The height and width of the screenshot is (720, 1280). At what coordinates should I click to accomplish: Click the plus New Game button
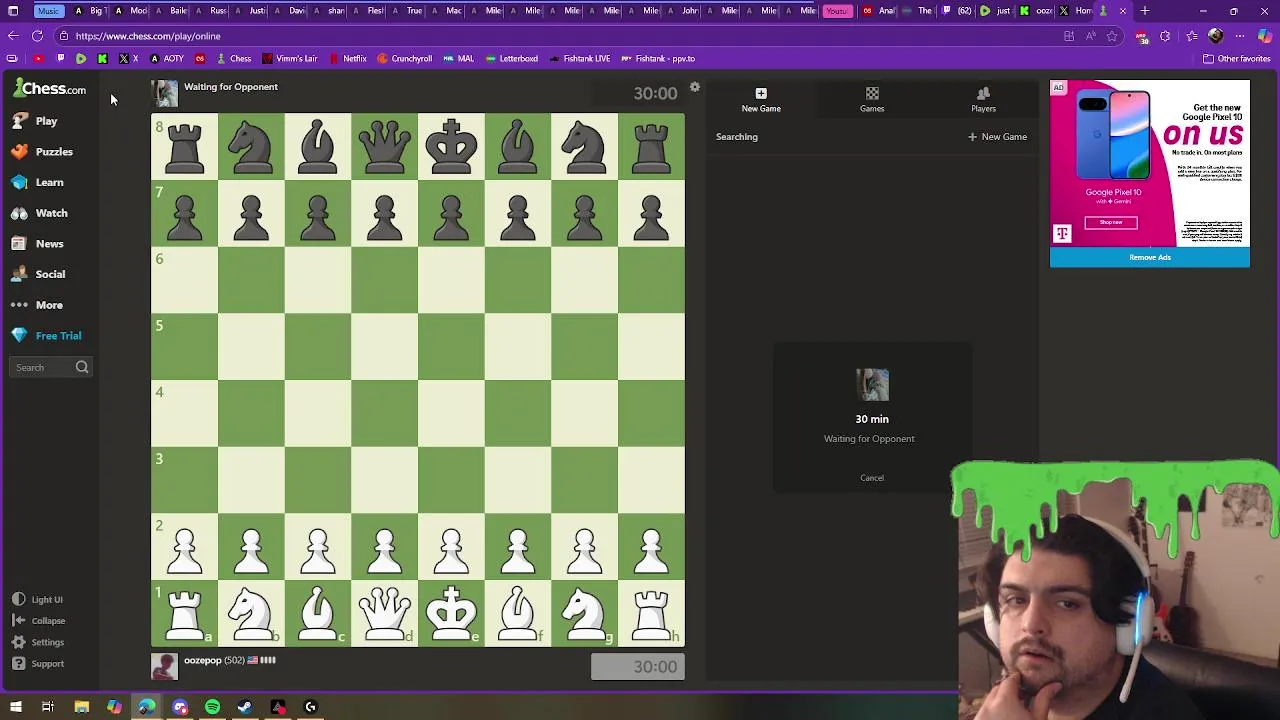(x=997, y=137)
